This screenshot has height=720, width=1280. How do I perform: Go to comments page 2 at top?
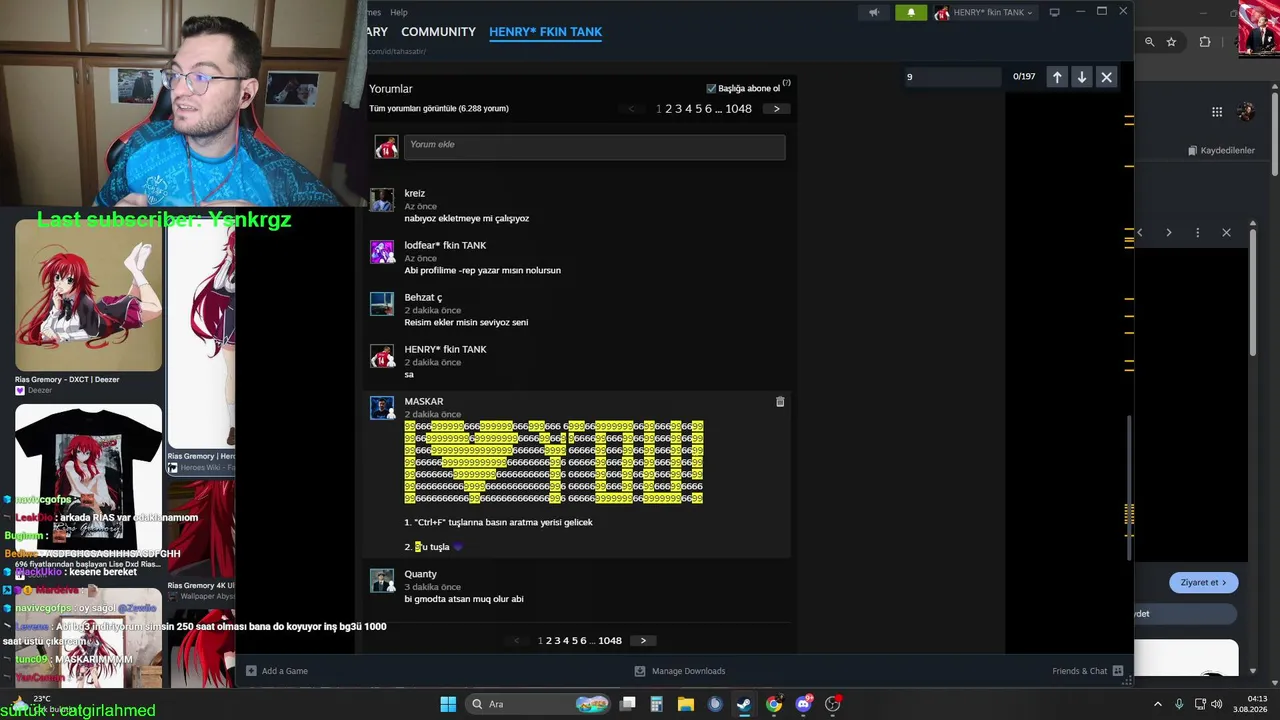pos(669,109)
